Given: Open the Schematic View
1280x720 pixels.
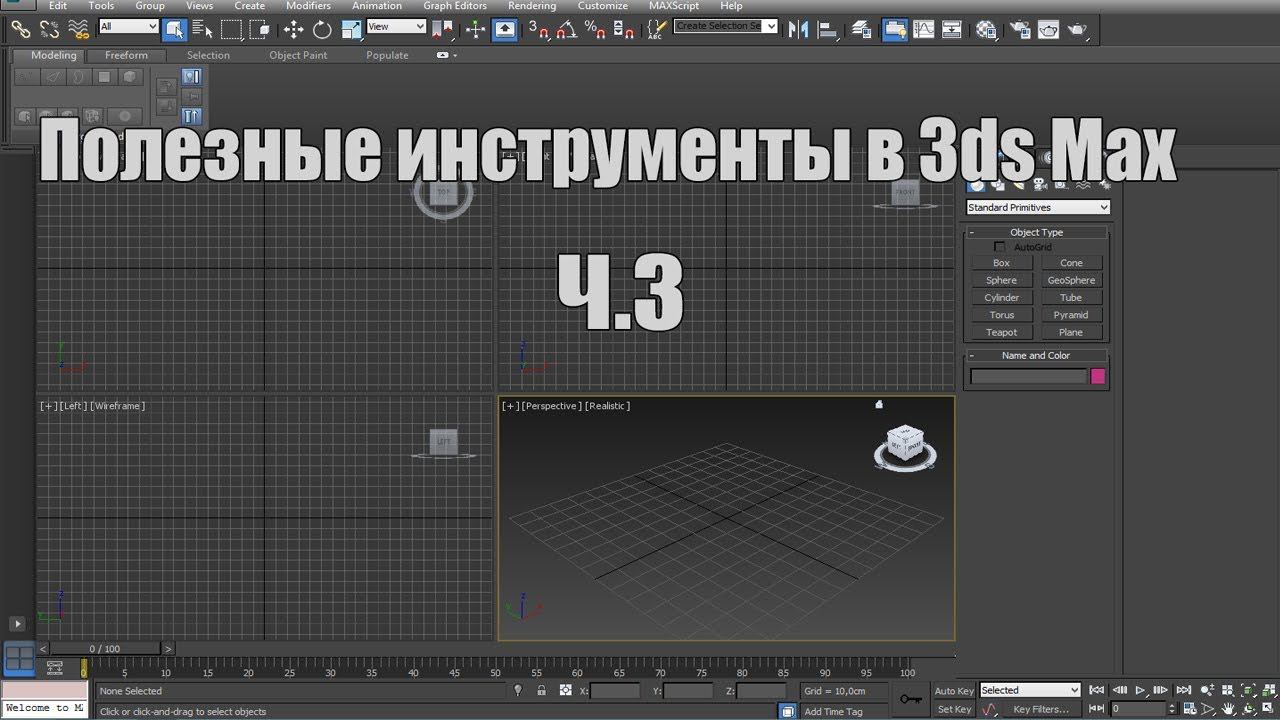Looking at the screenshot, I should [x=951, y=29].
